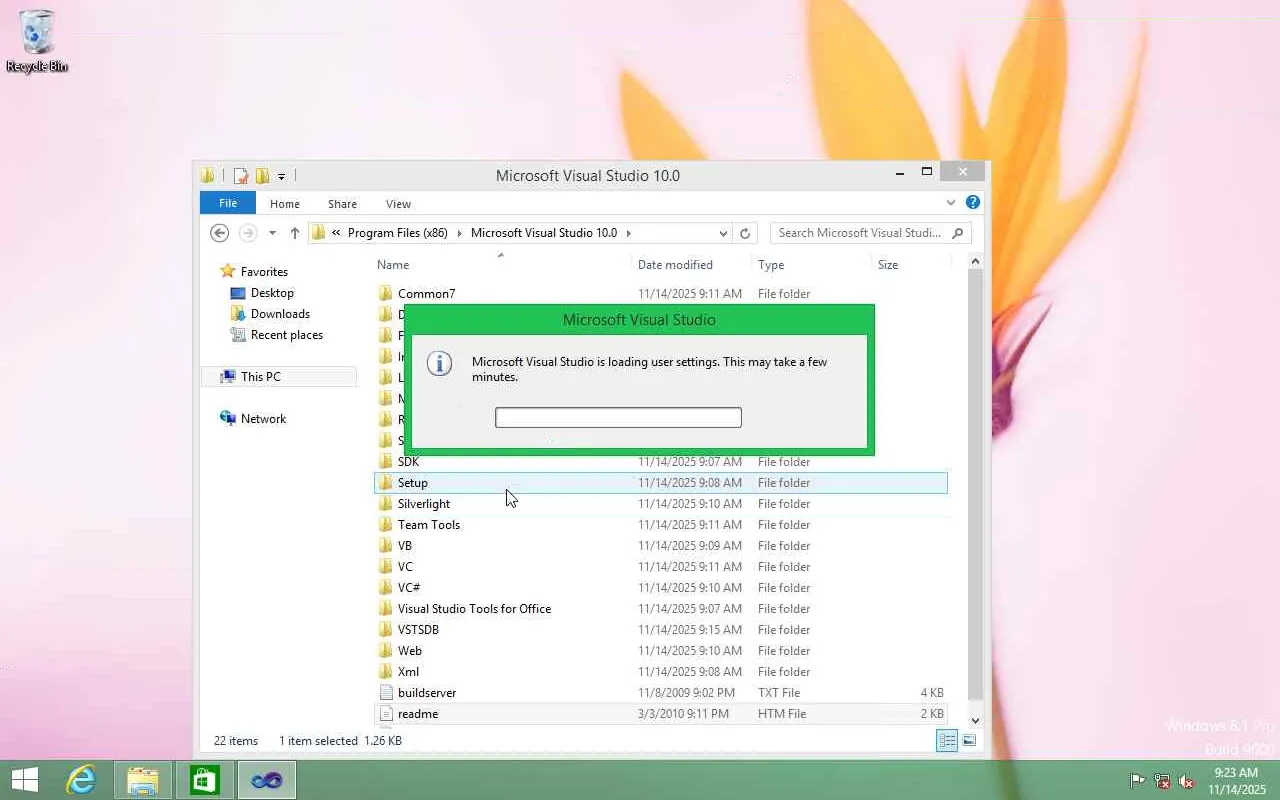
Task: Open the address bar history dropdown
Action: pos(723,233)
